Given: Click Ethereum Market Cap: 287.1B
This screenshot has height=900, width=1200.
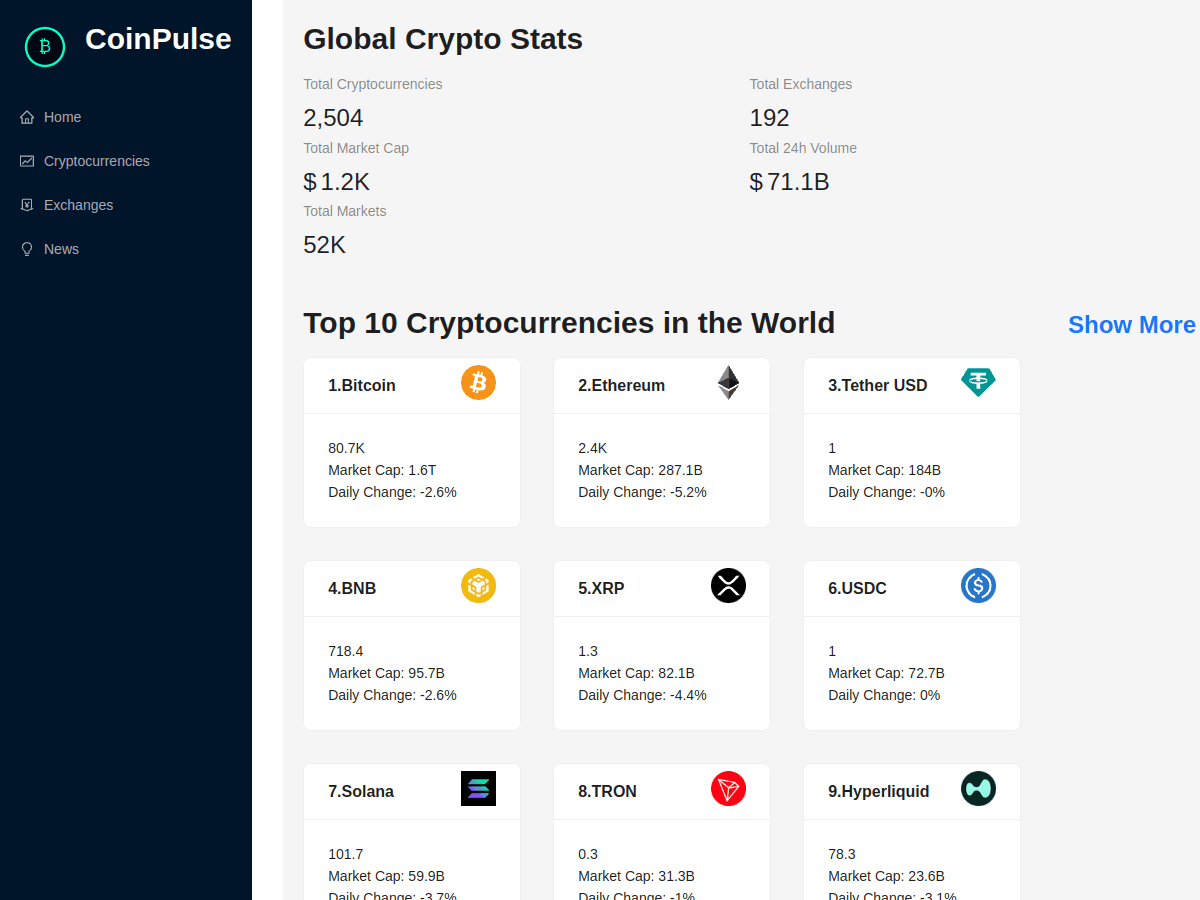Looking at the screenshot, I should coord(640,470).
